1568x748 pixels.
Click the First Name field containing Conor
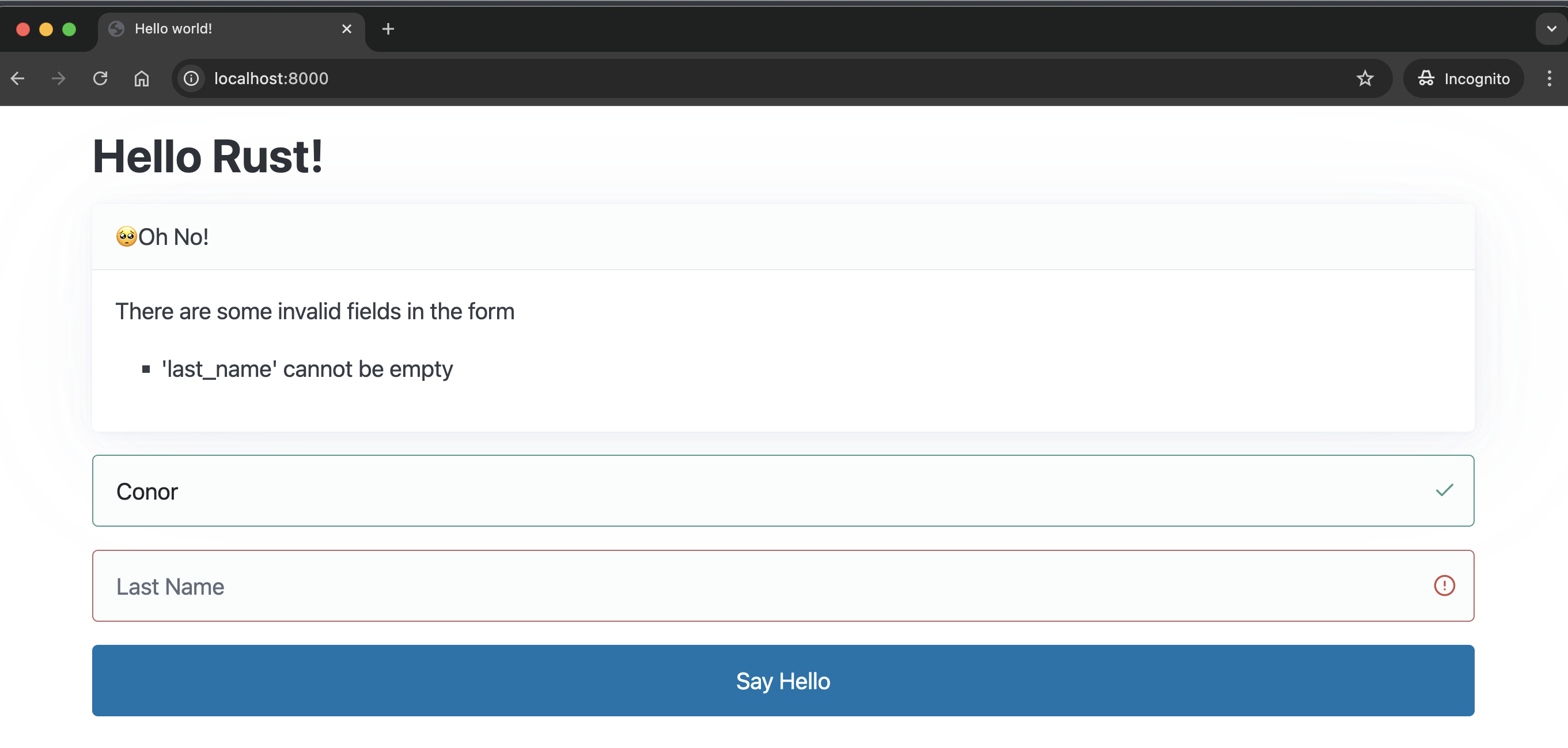pyautogui.click(x=730, y=491)
